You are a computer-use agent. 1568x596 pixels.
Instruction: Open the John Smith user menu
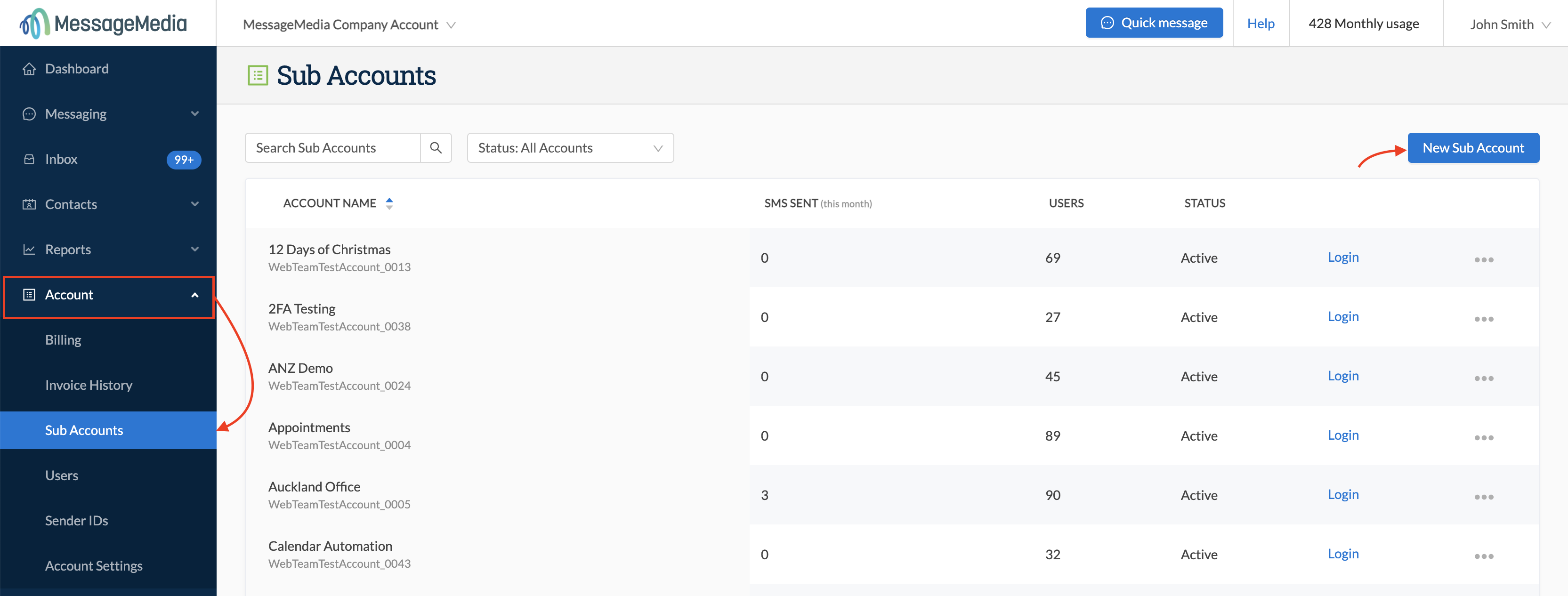tap(1510, 25)
